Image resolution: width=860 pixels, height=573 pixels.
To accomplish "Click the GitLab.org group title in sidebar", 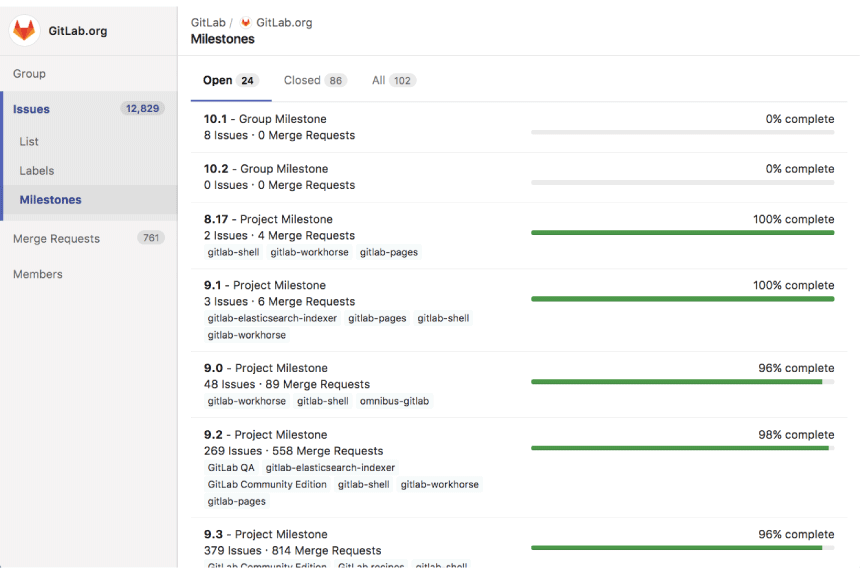I will point(78,31).
